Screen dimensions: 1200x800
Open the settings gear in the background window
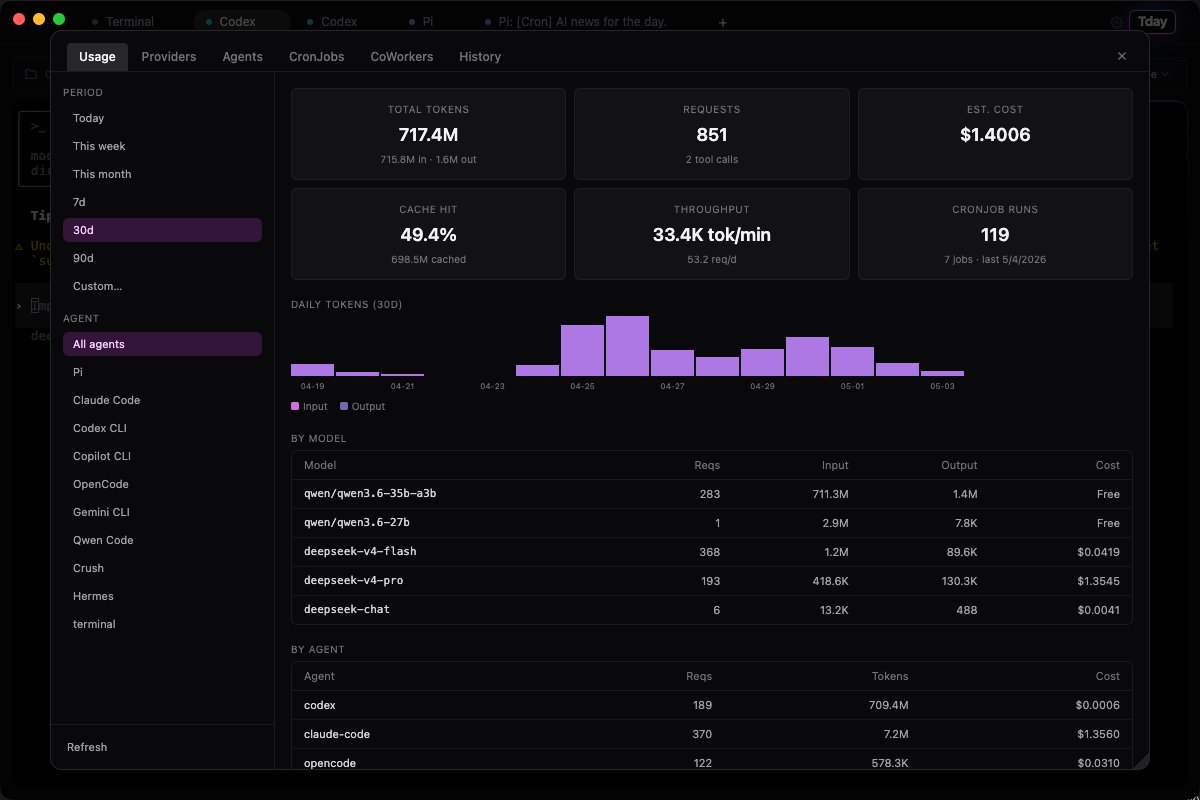click(x=1116, y=22)
